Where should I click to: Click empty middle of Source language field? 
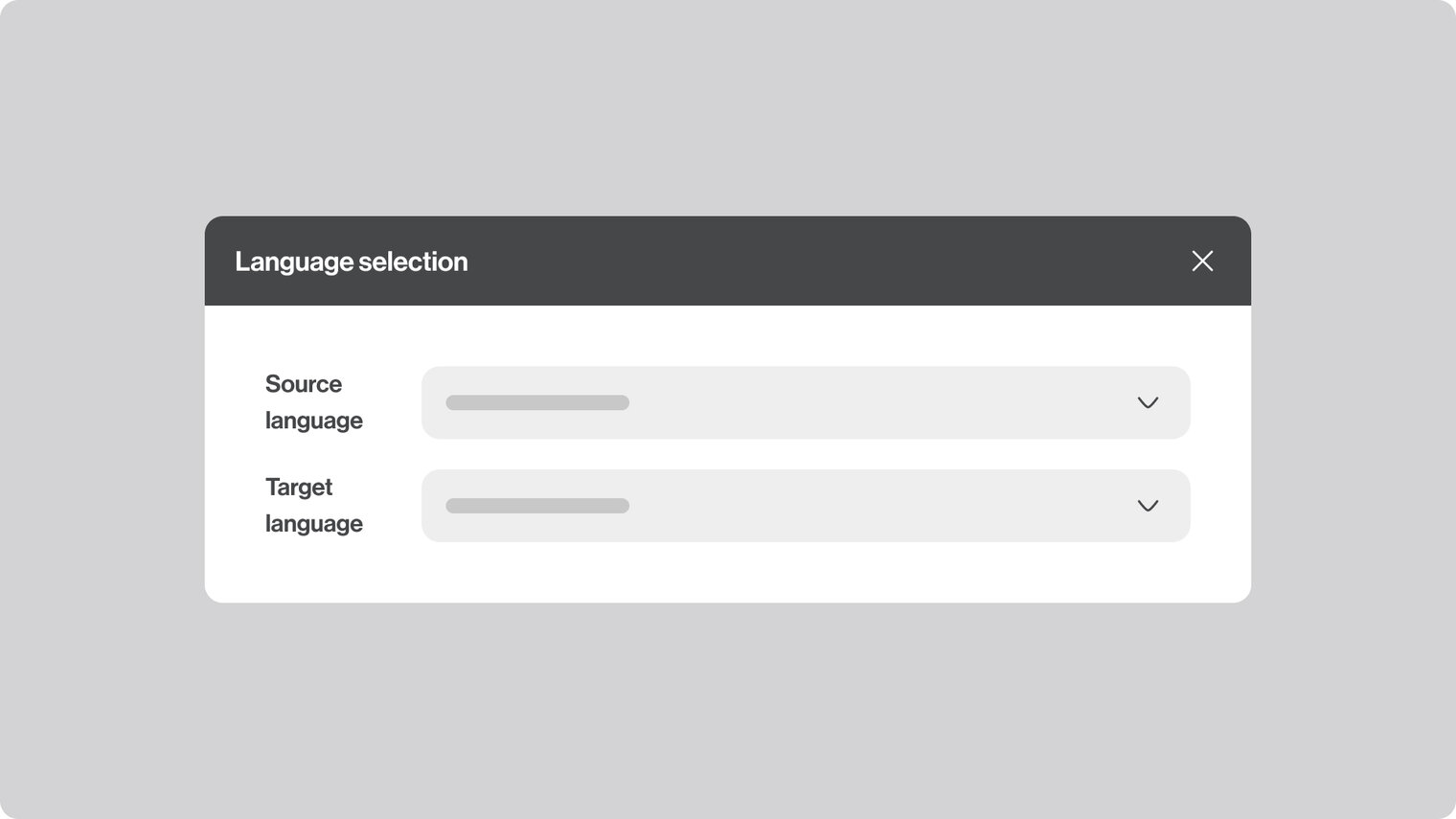(862, 402)
